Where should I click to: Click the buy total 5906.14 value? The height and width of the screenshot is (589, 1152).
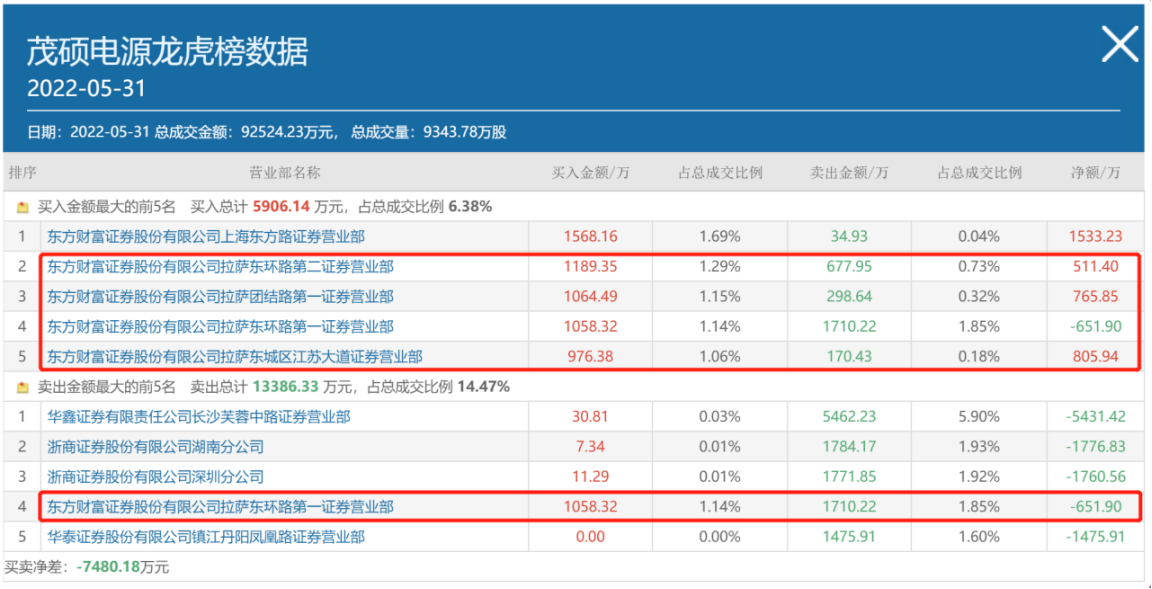282,208
